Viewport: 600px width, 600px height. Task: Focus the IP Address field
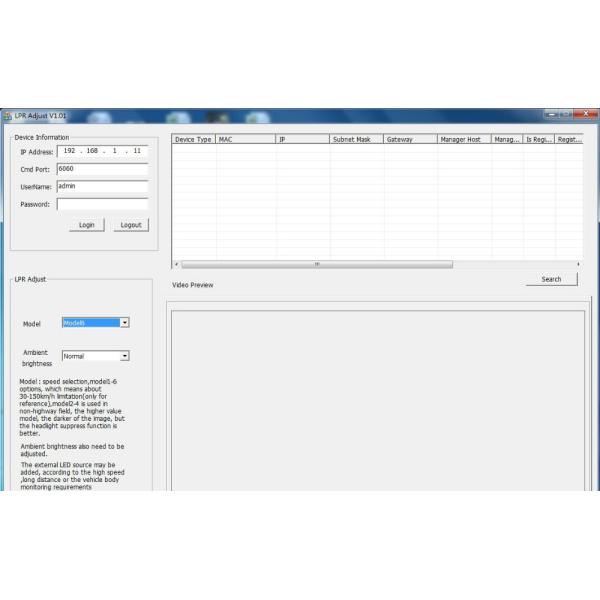coord(102,151)
